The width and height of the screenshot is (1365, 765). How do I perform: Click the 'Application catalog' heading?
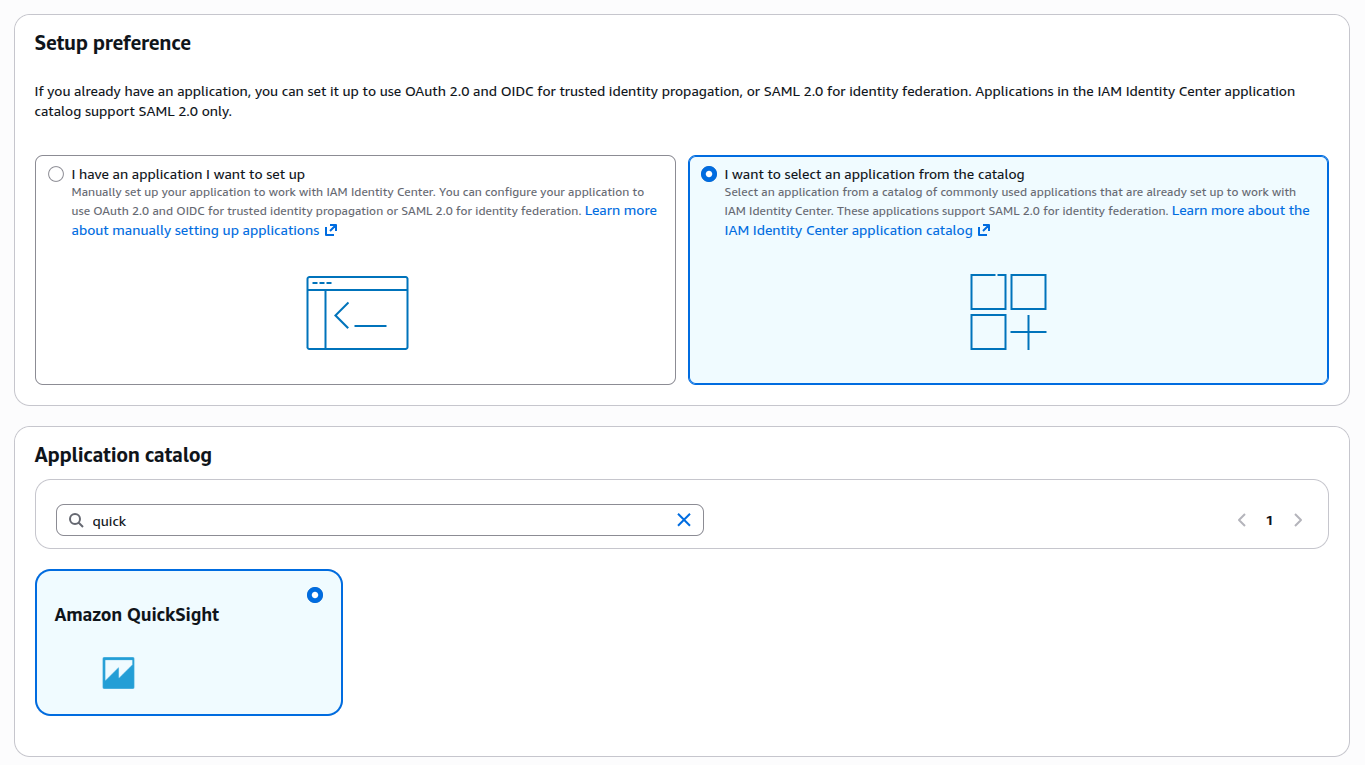point(123,455)
